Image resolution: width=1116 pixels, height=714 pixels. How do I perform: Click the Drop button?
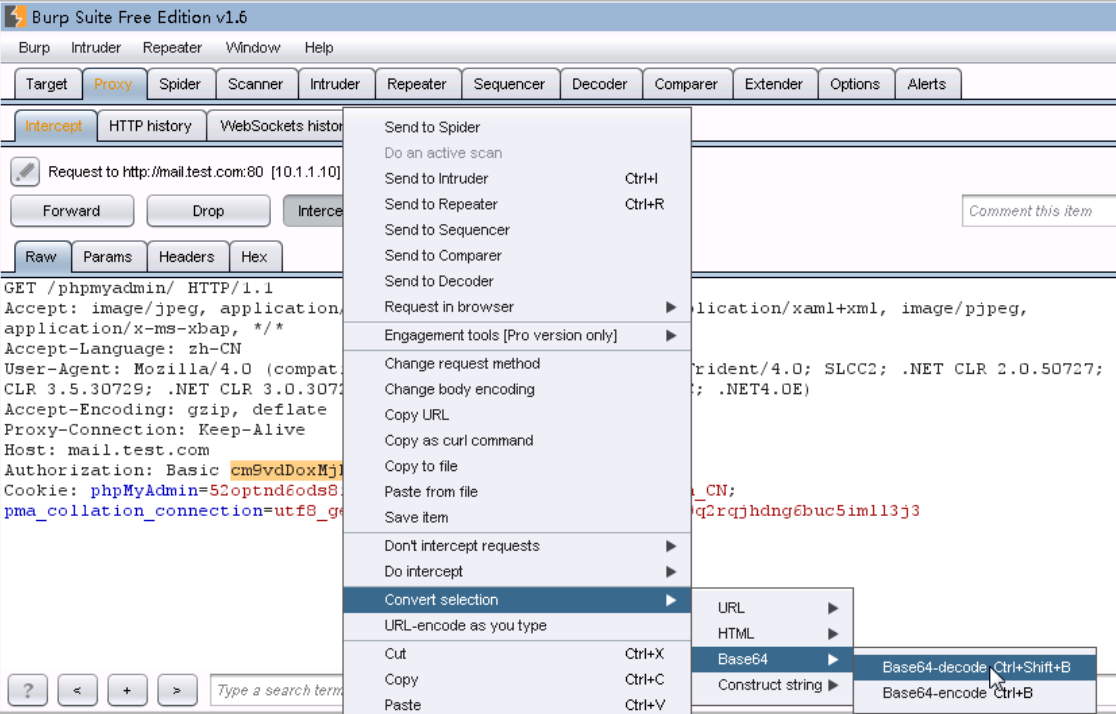click(209, 211)
